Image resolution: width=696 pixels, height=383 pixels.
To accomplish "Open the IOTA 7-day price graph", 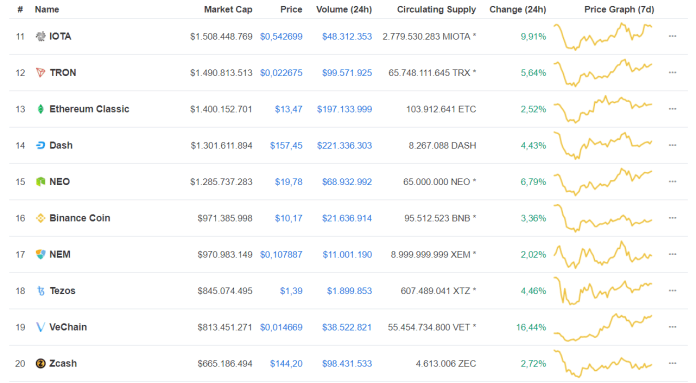I will click(x=603, y=36).
